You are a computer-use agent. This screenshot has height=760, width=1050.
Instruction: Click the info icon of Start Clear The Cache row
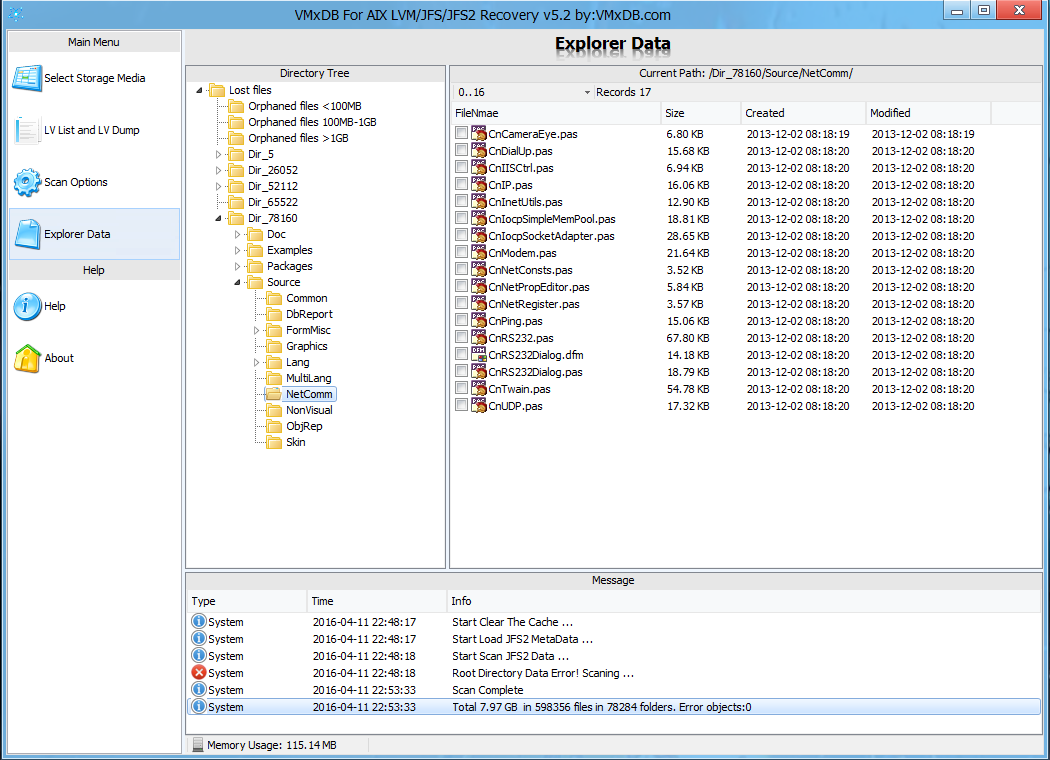(x=199, y=621)
